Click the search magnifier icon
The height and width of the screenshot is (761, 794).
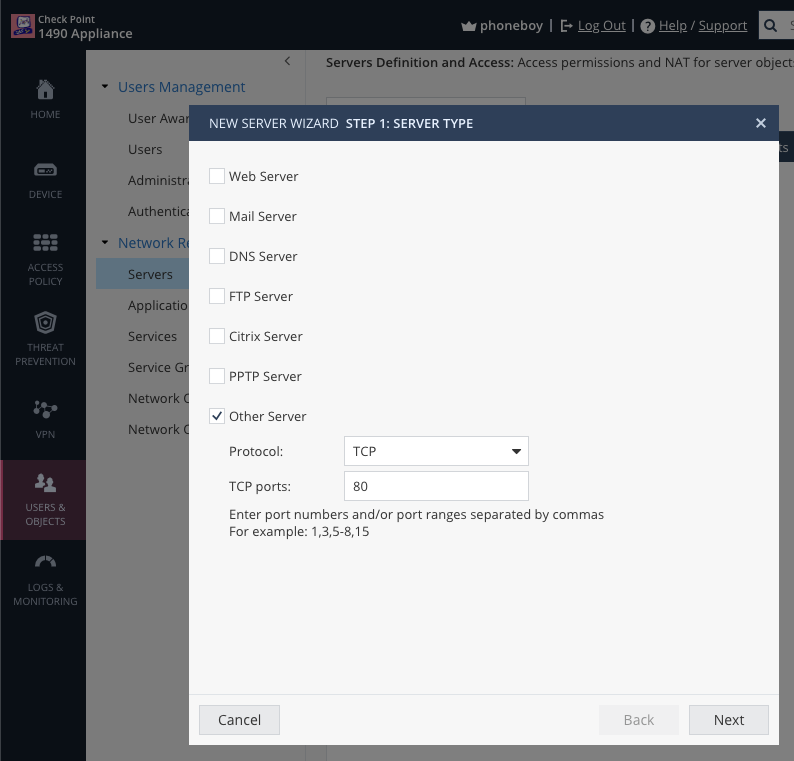click(x=770, y=25)
